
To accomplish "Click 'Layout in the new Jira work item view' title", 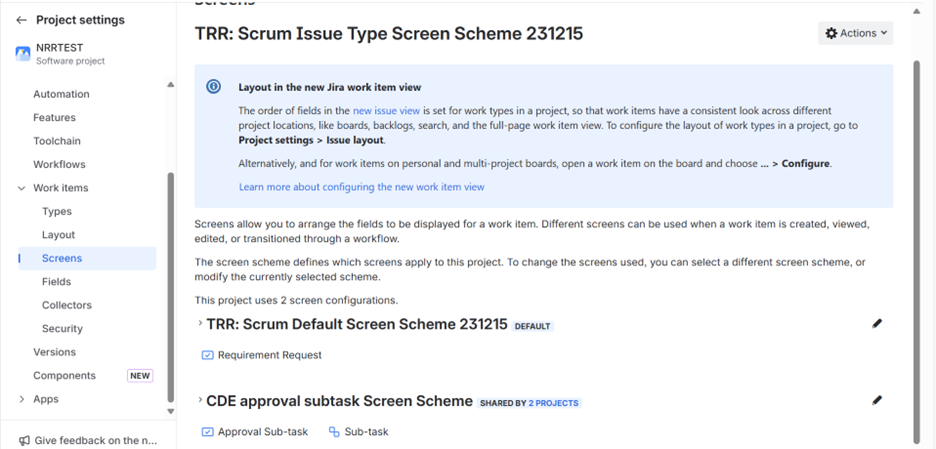I will [330, 87].
